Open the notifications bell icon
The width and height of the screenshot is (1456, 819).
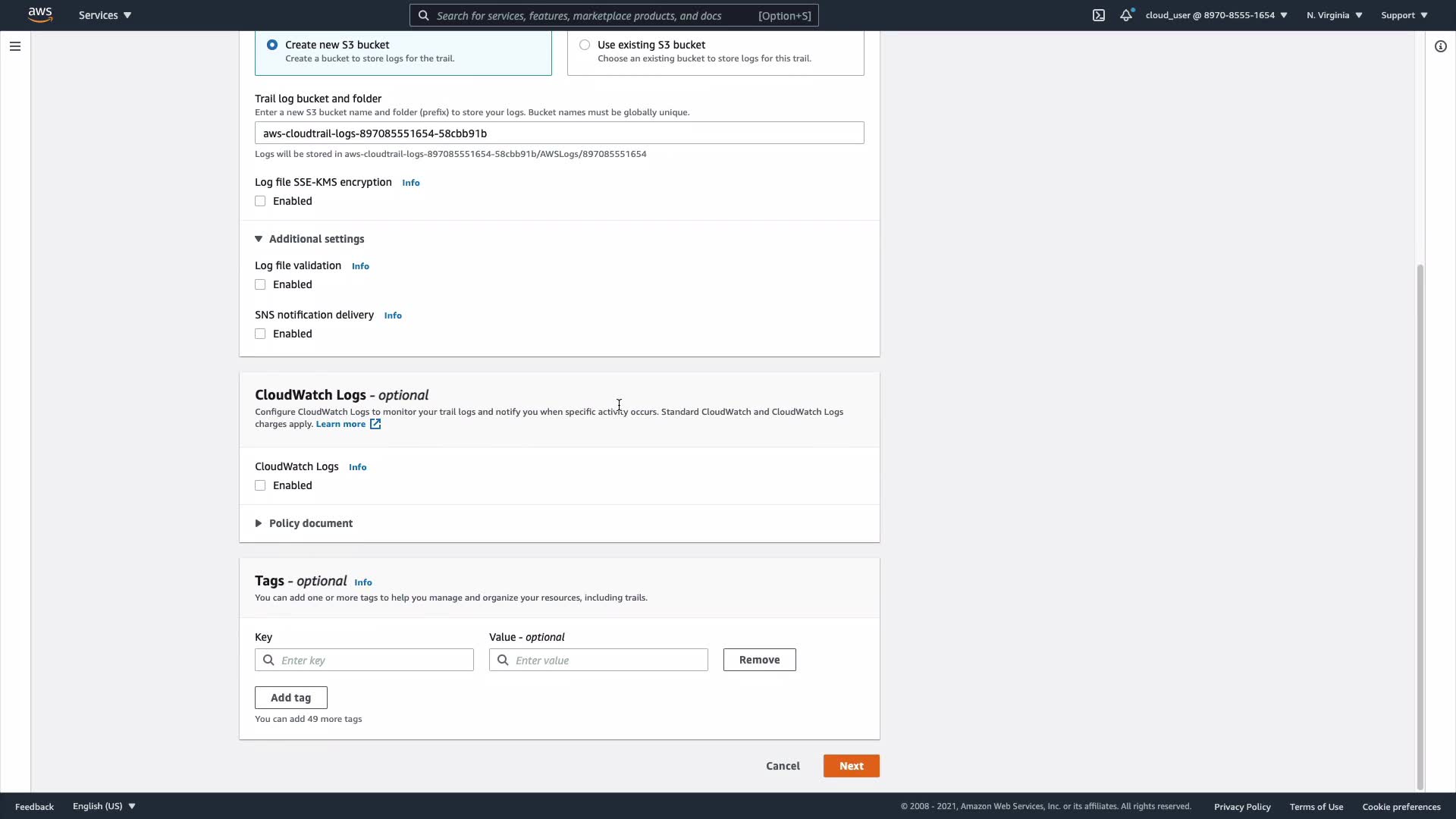click(1126, 15)
